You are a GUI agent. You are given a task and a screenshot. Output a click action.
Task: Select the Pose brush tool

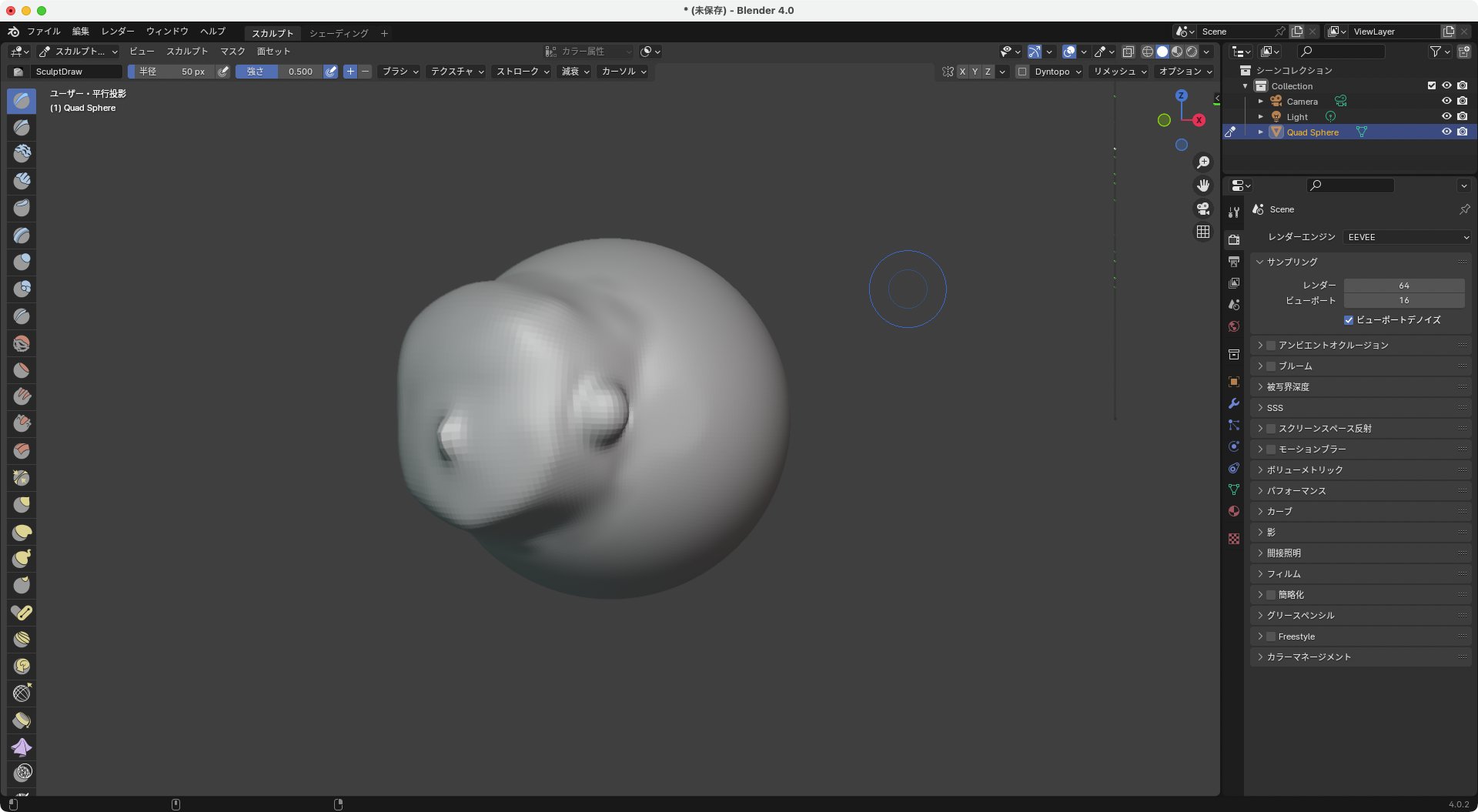pyautogui.click(x=22, y=612)
